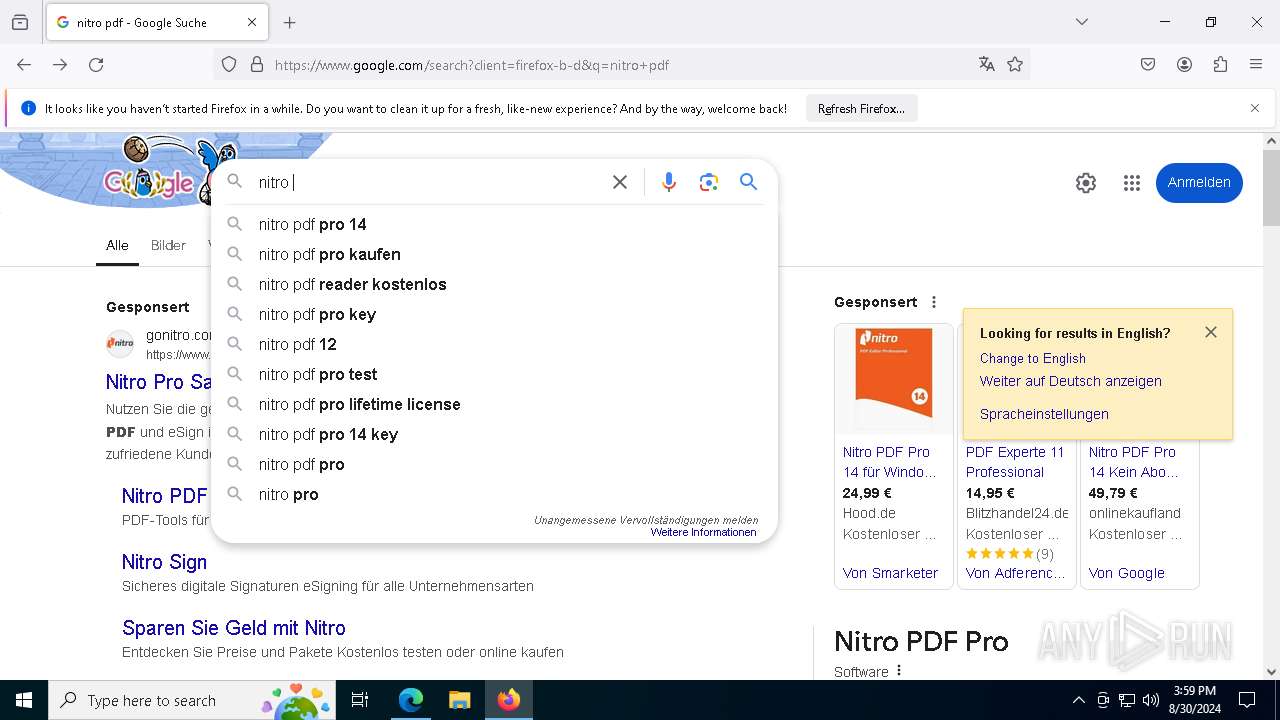Go back to the previous page

(x=24, y=65)
